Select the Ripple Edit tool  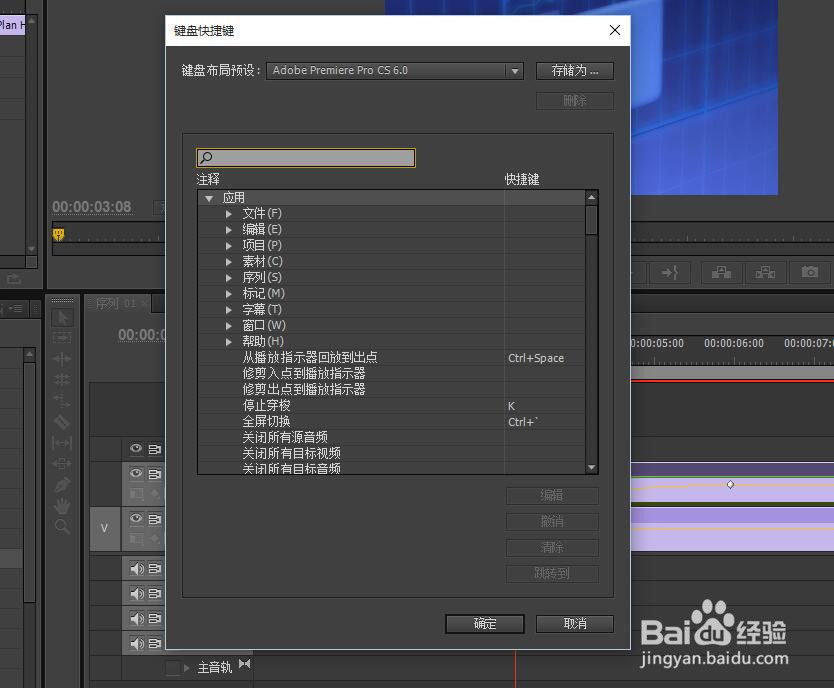point(62,359)
